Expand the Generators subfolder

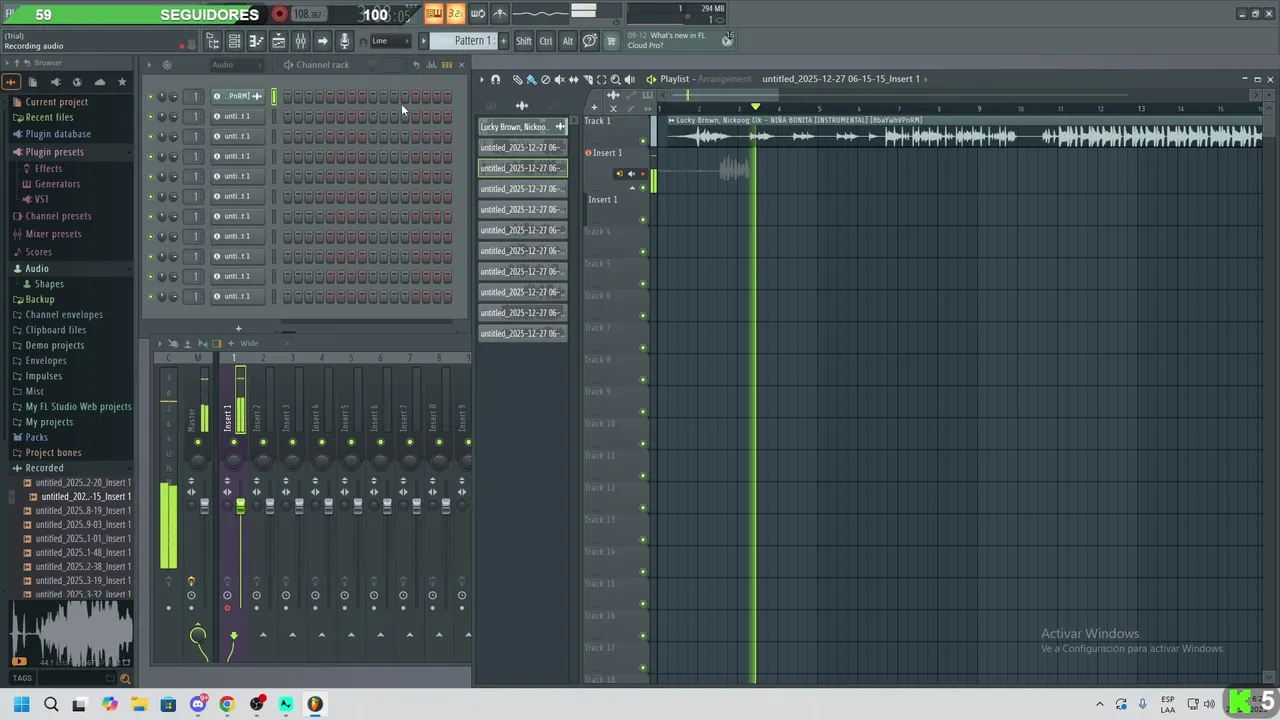(57, 184)
